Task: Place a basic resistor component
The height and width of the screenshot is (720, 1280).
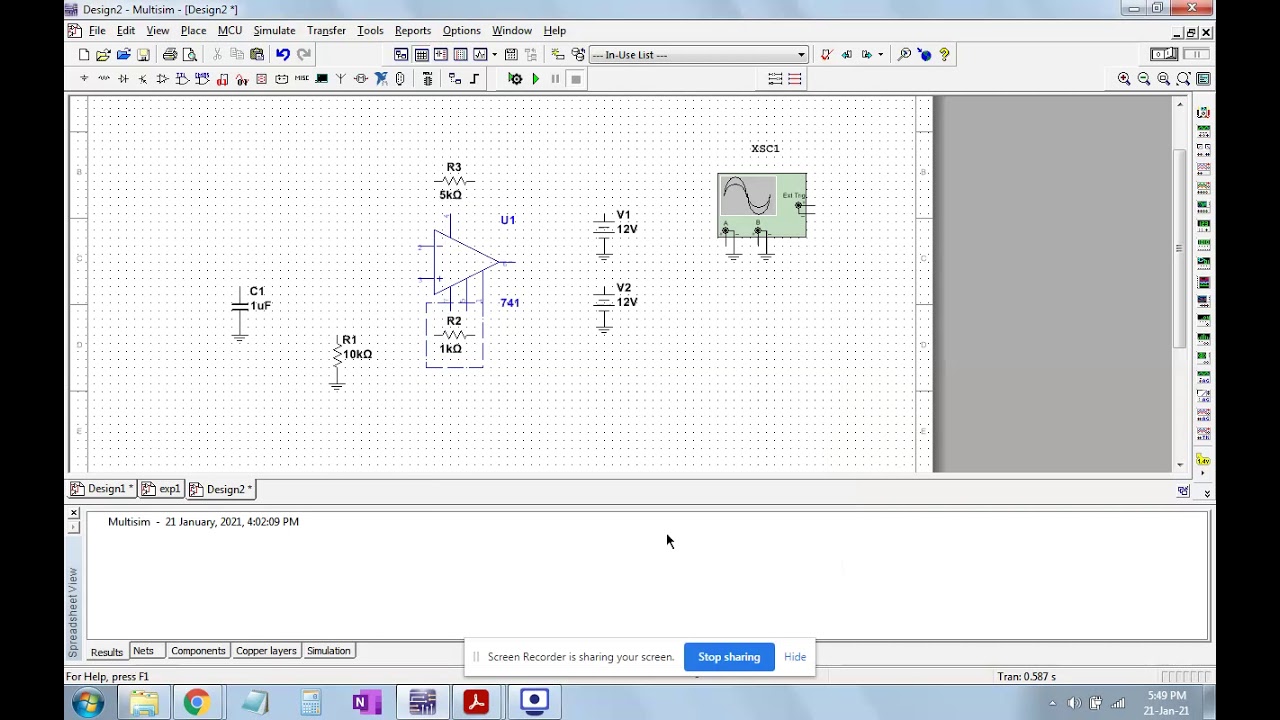Action: pyautogui.click(x=104, y=79)
